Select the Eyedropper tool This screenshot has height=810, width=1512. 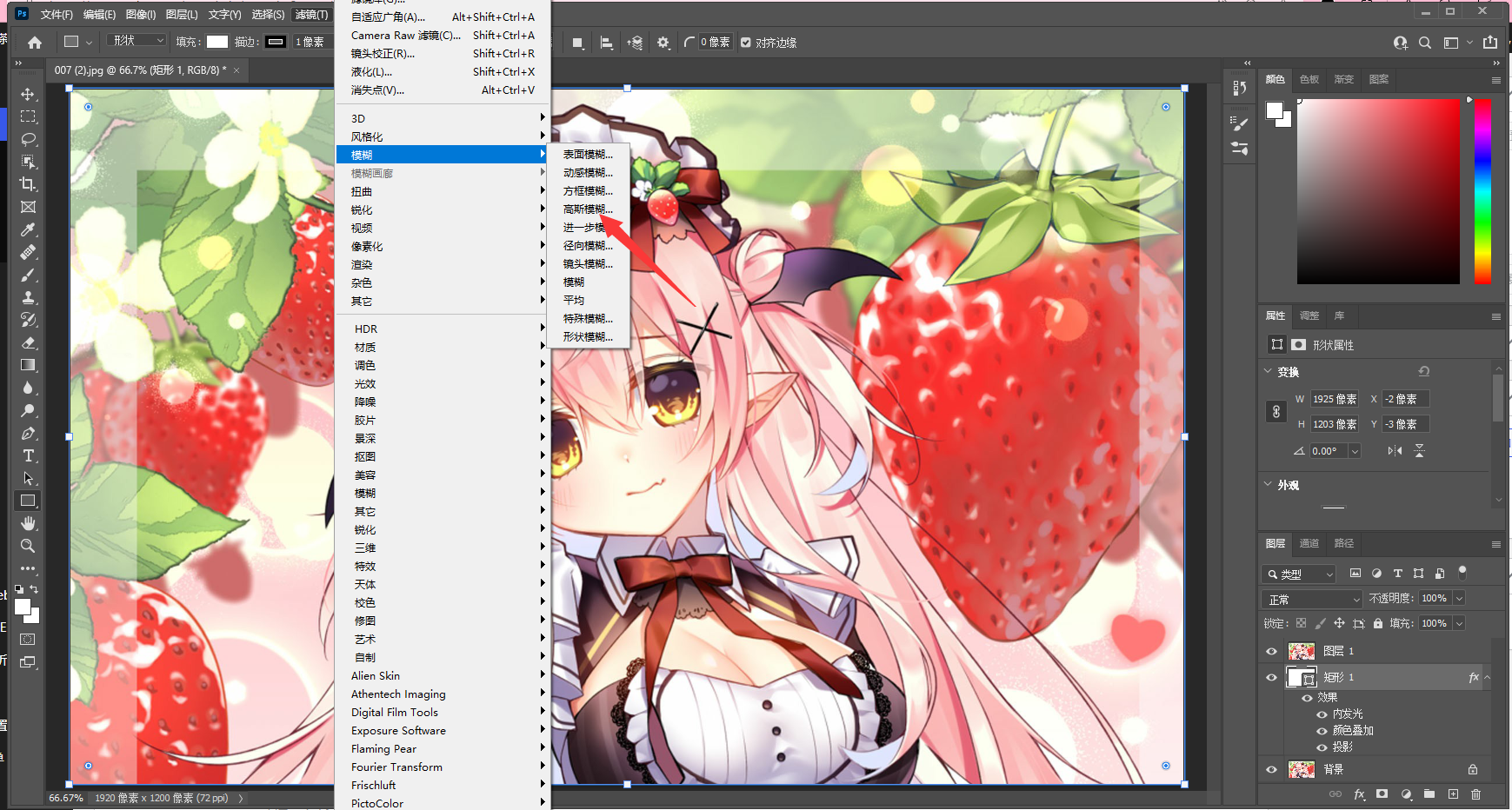pyautogui.click(x=28, y=229)
